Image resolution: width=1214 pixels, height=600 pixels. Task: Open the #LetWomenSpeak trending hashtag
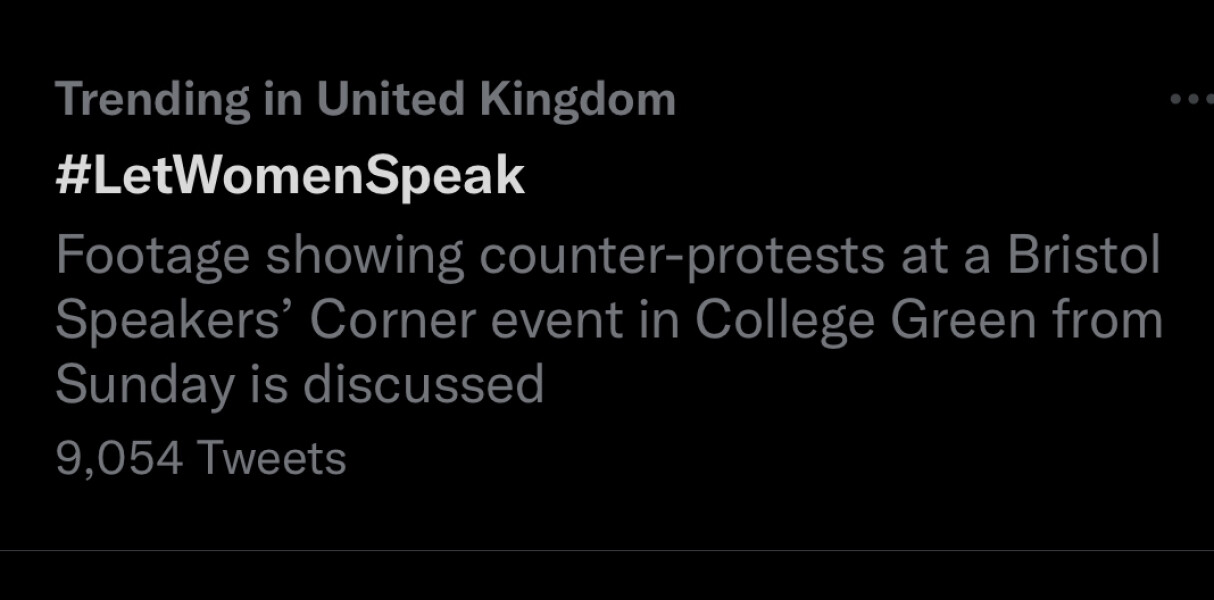point(290,177)
